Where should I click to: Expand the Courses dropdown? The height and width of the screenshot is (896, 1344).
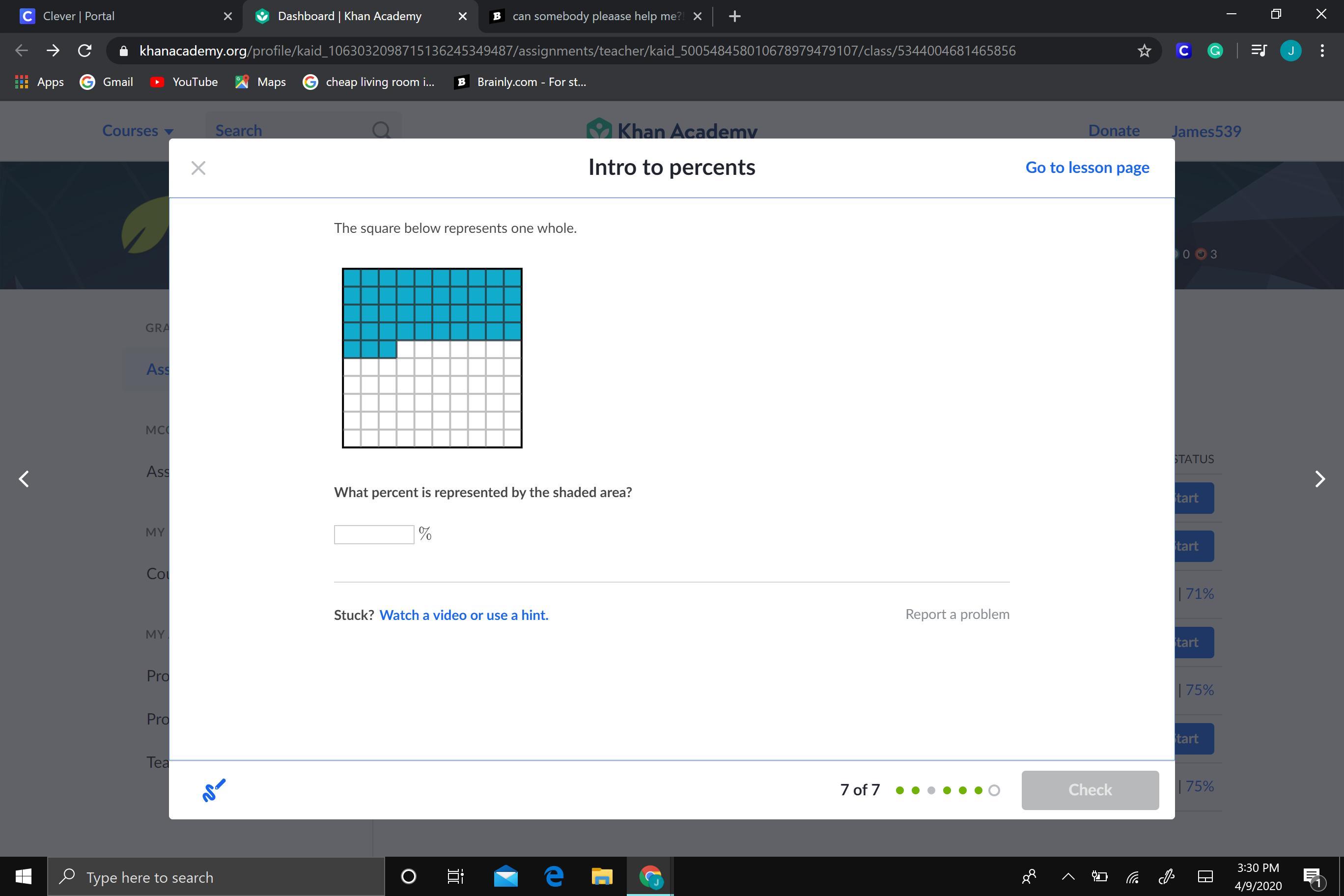(138, 131)
